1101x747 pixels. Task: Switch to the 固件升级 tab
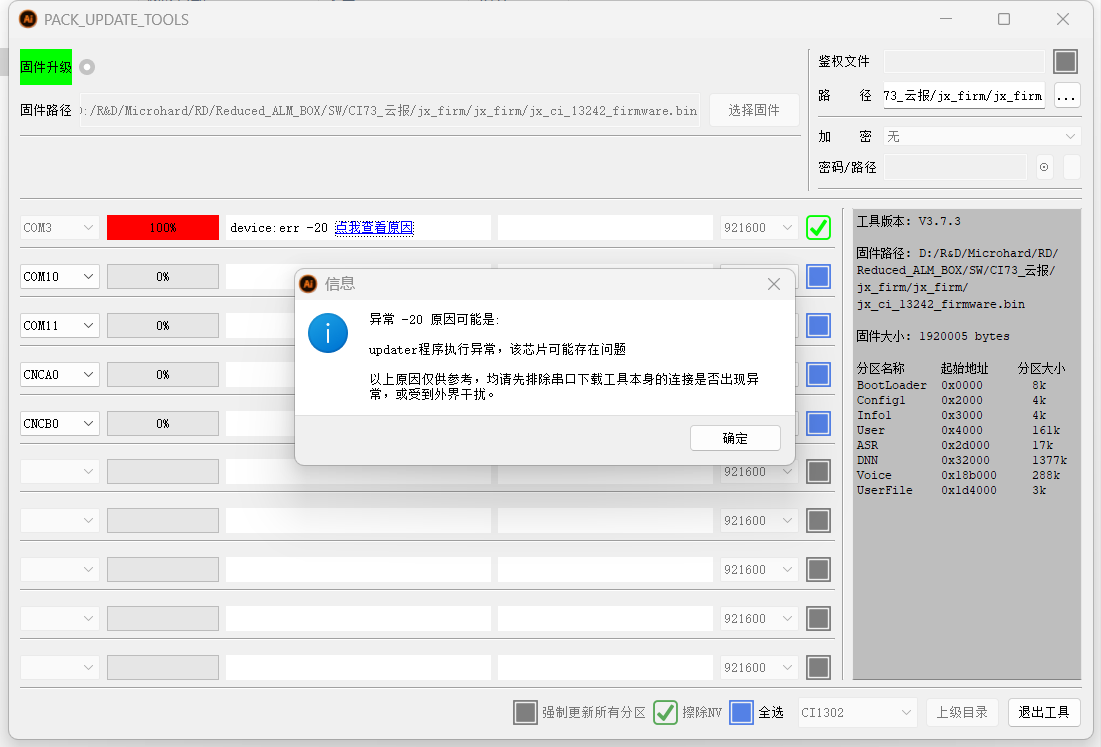click(44, 67)
